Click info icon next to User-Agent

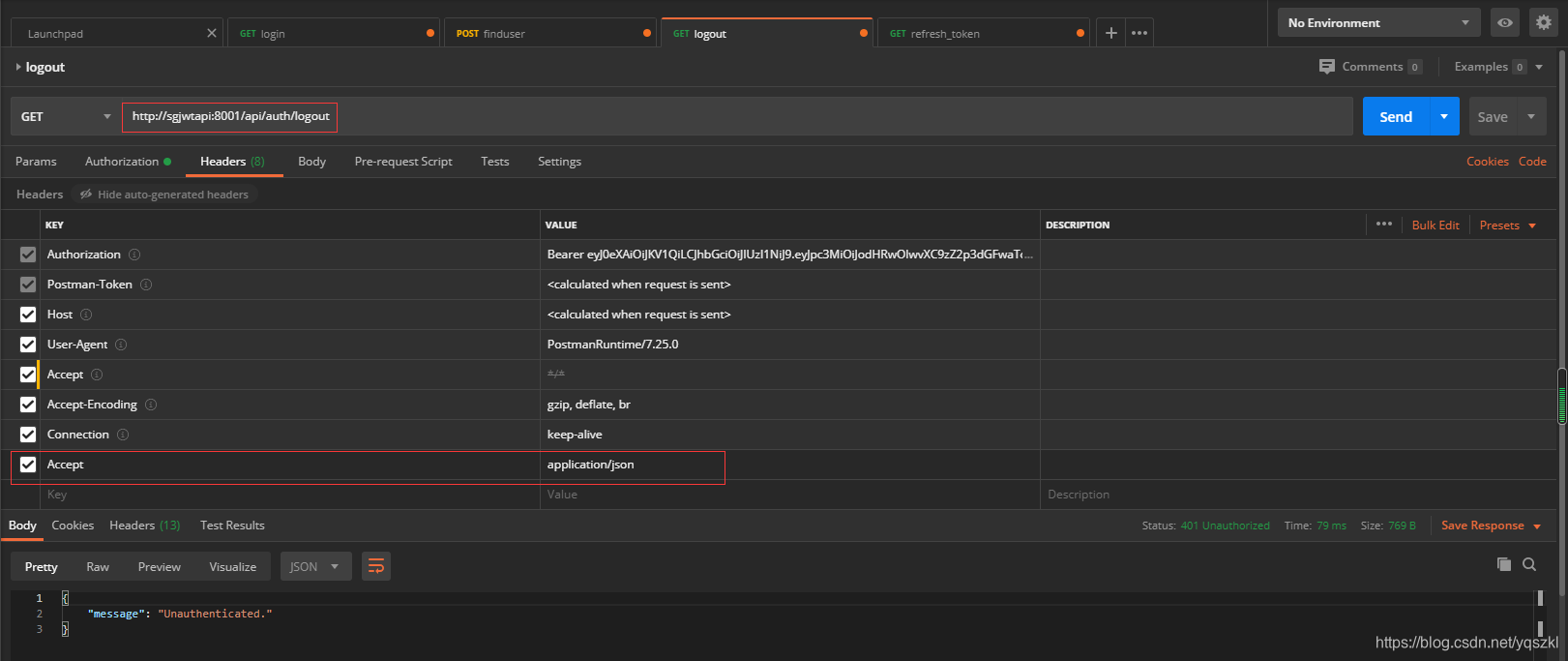pos(121,345)
